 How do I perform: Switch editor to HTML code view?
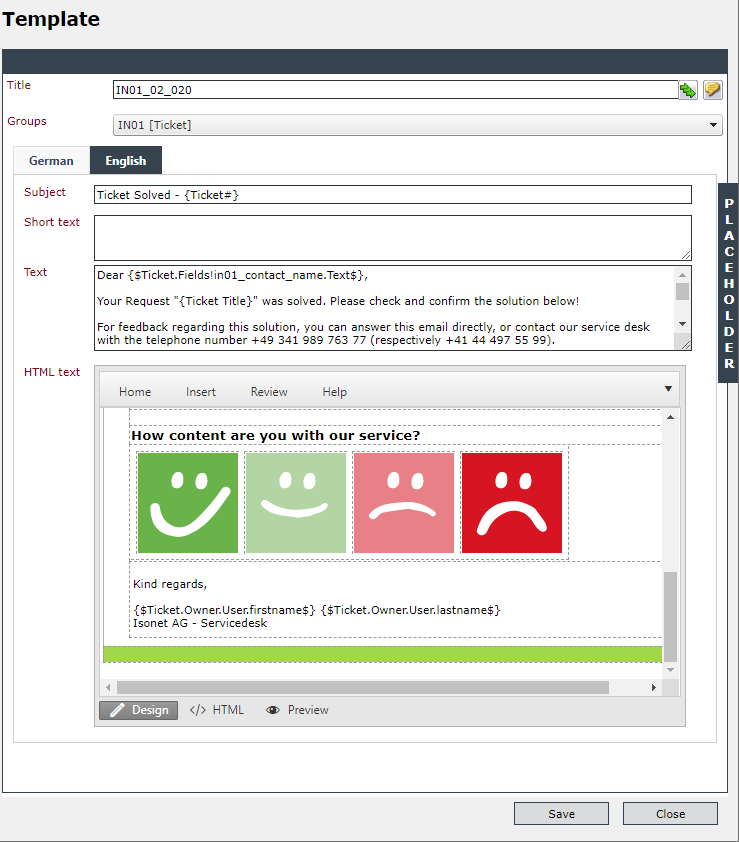click(217, 710)
